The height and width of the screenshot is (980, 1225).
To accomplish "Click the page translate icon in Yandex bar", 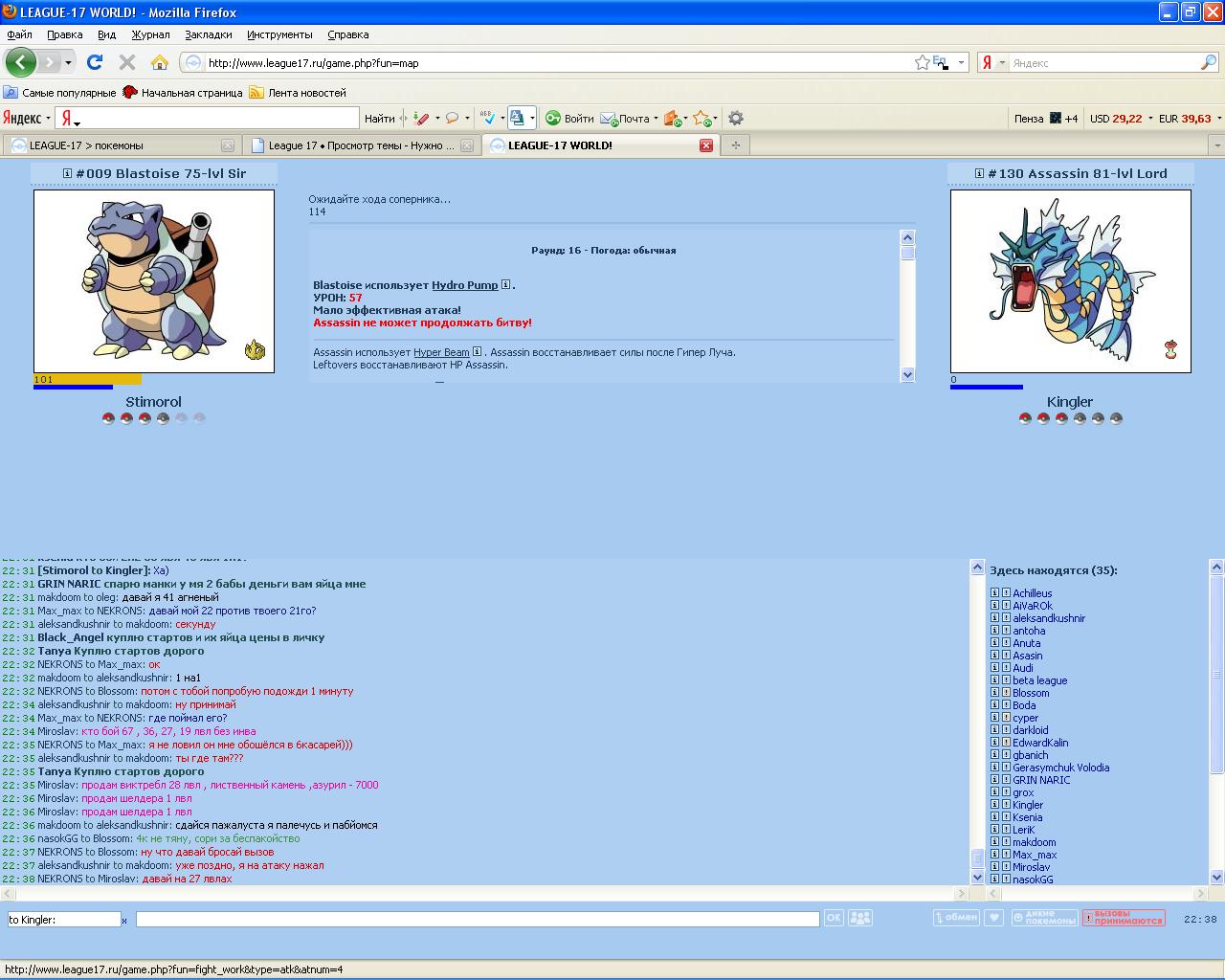I will coord(517,118).
